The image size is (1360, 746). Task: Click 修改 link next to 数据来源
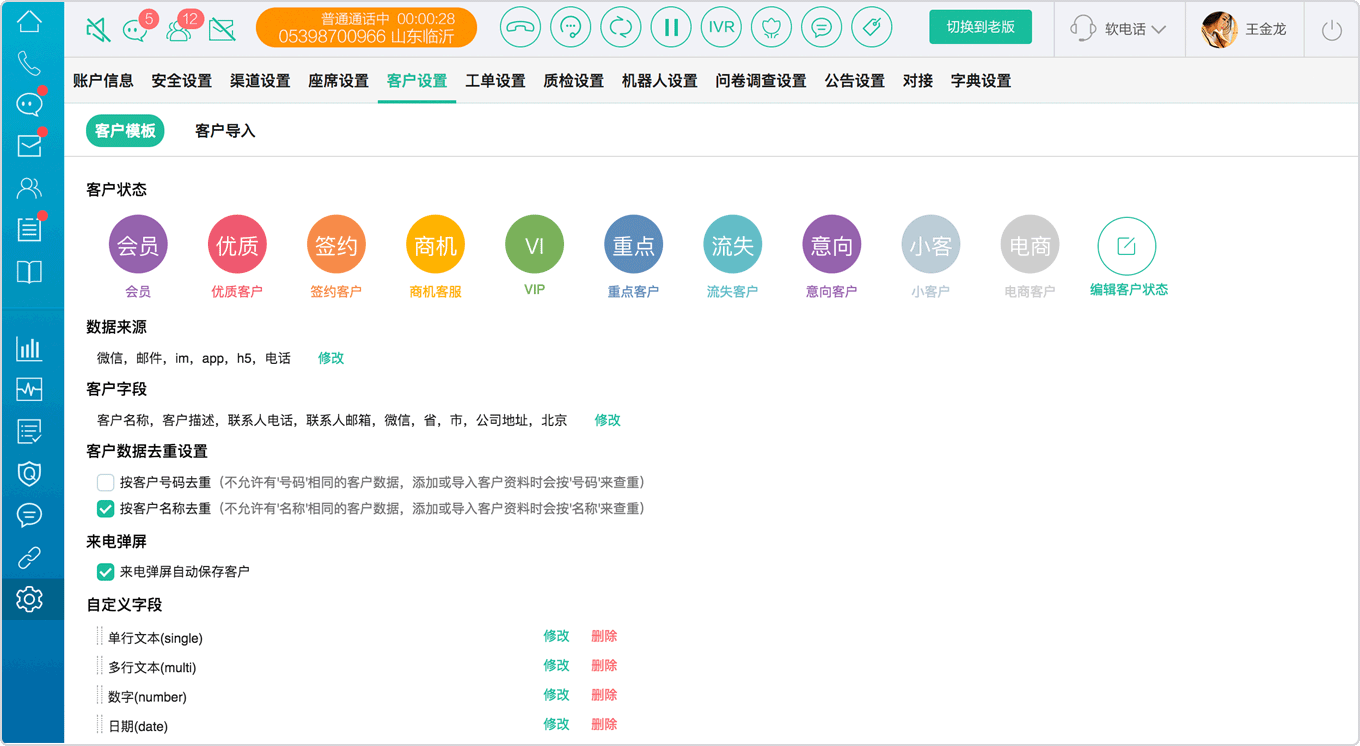coord(331,358)
